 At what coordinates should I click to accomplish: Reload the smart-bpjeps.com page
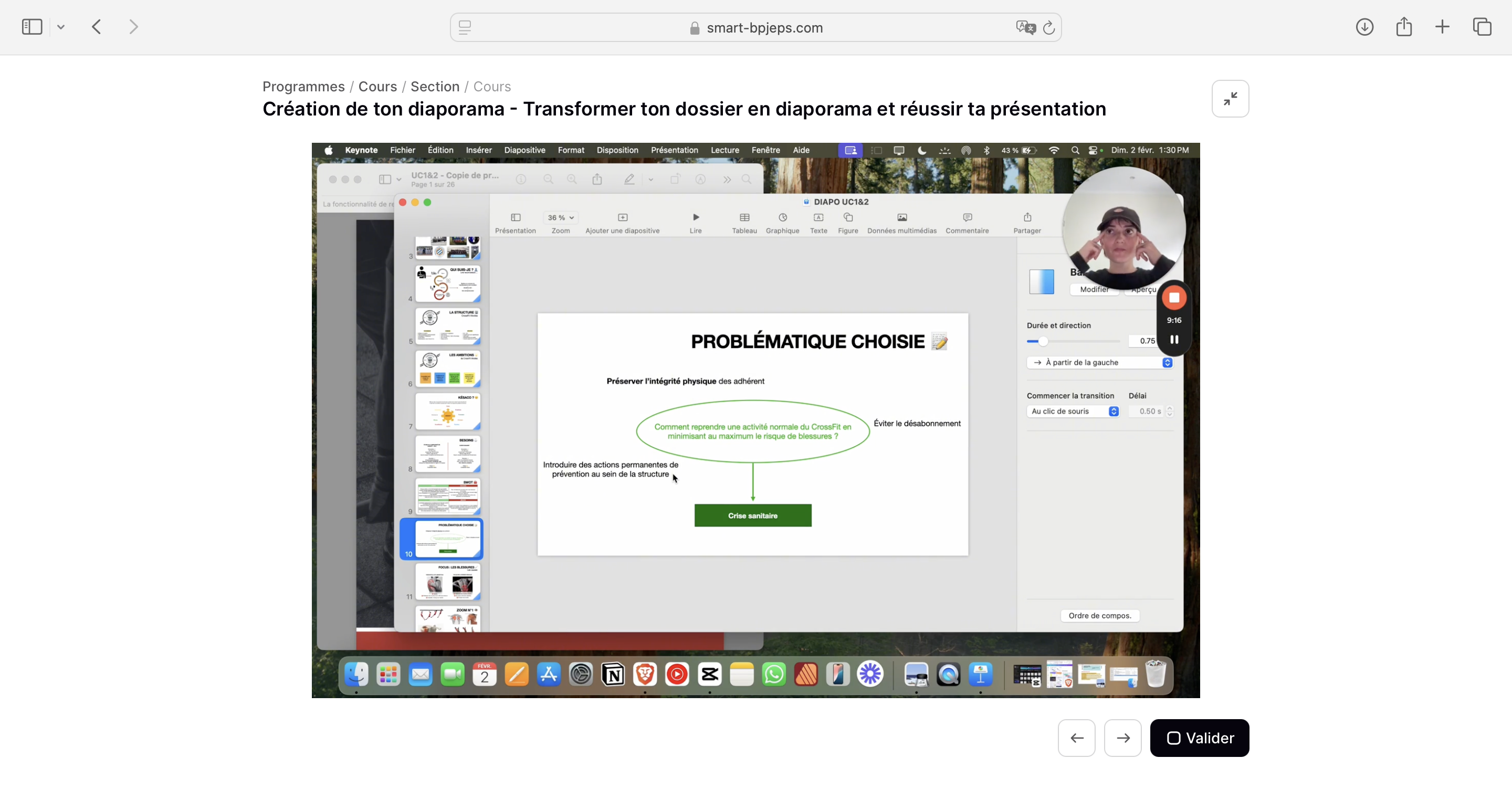point(1049,28)
